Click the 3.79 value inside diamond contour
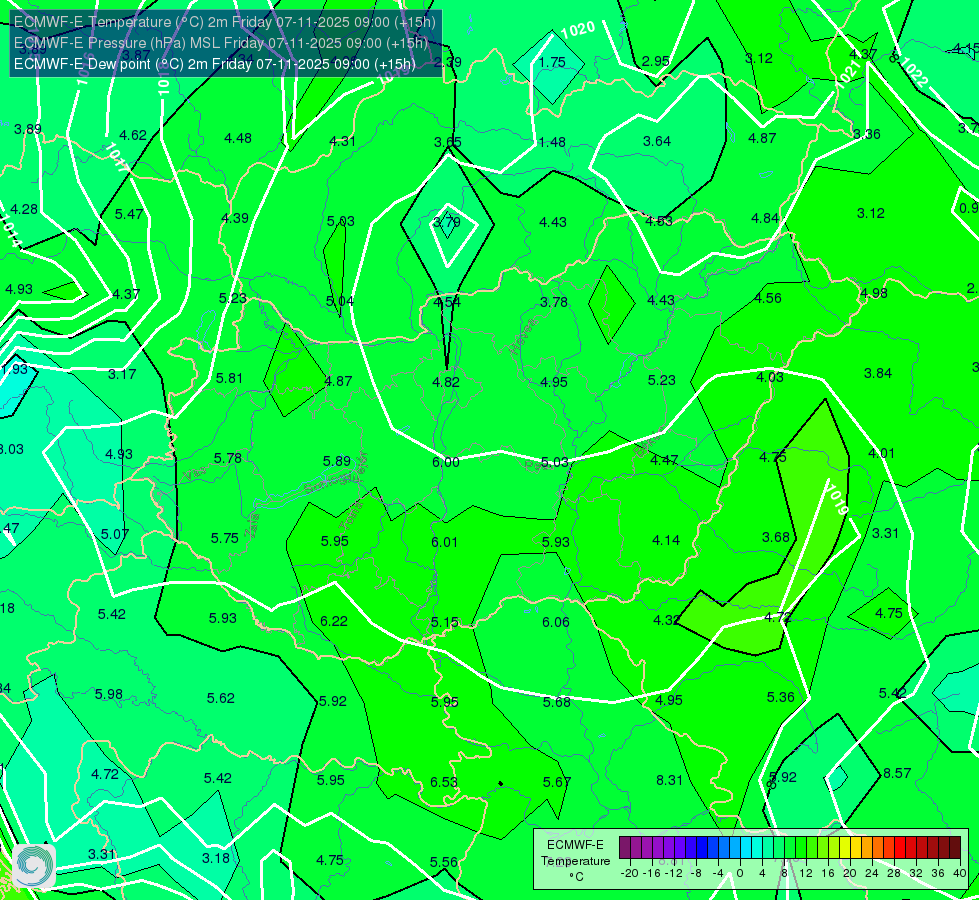This screenshot has height=900, width=979. [447, 222]
